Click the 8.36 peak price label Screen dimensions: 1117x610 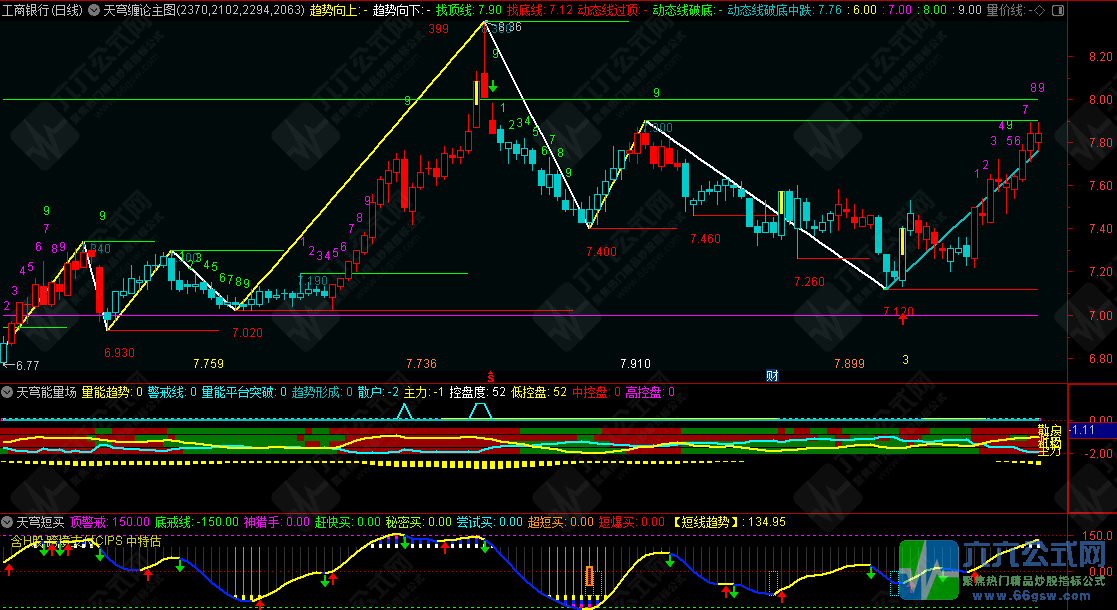[507, 27]
